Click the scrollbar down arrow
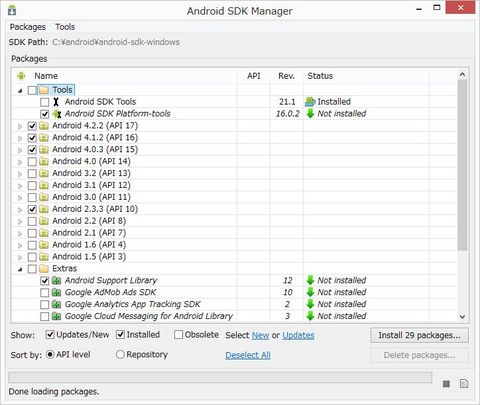The image size is (480, 405). pos(462,317)
